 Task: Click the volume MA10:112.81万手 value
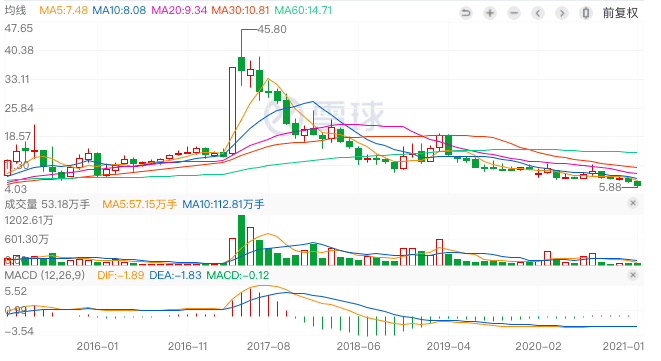tap(223, 205)
